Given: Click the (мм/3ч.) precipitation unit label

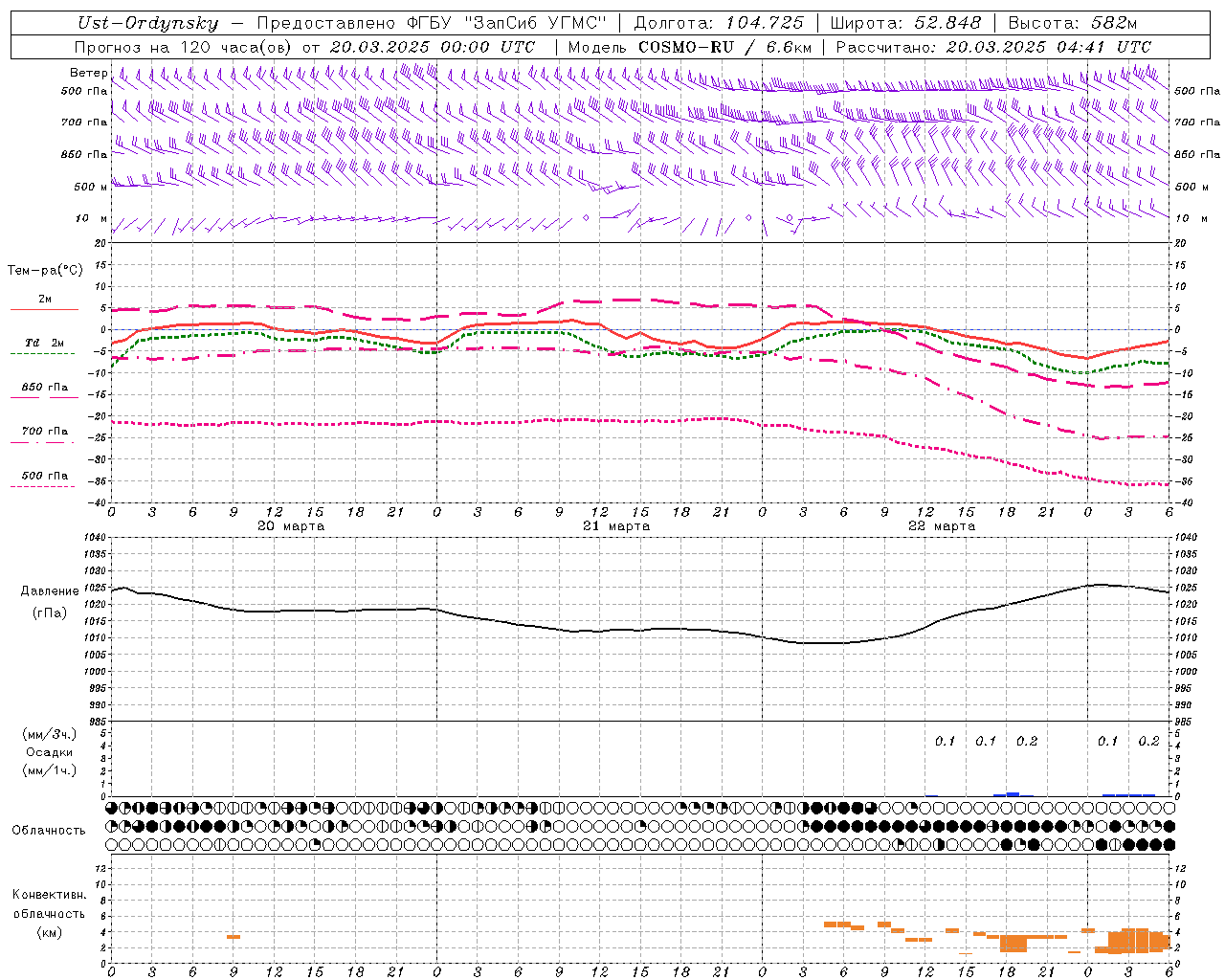Looking at the screenshot, I should coord(49,734).
